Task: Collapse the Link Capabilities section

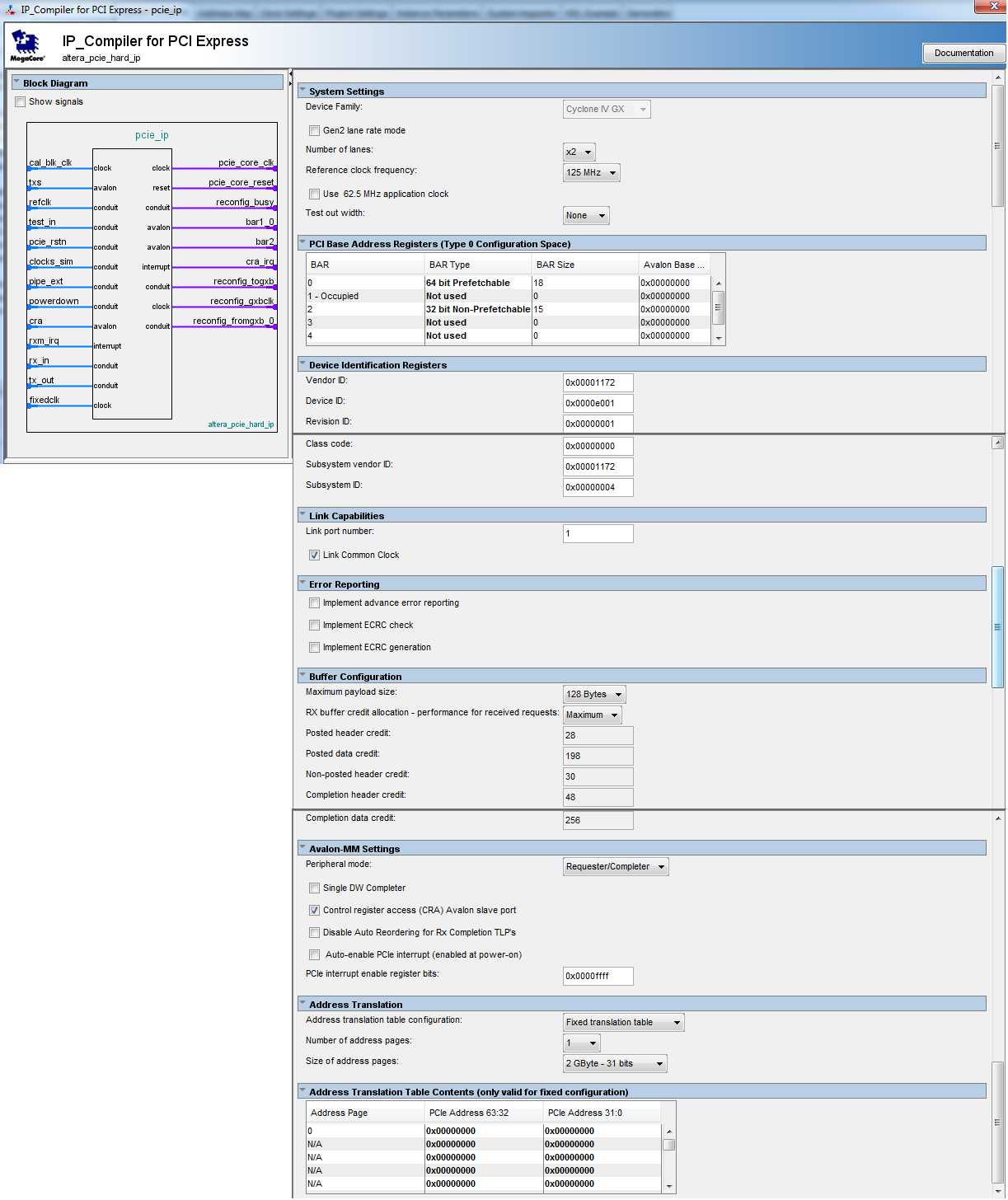Action: [x=302, y=515]
